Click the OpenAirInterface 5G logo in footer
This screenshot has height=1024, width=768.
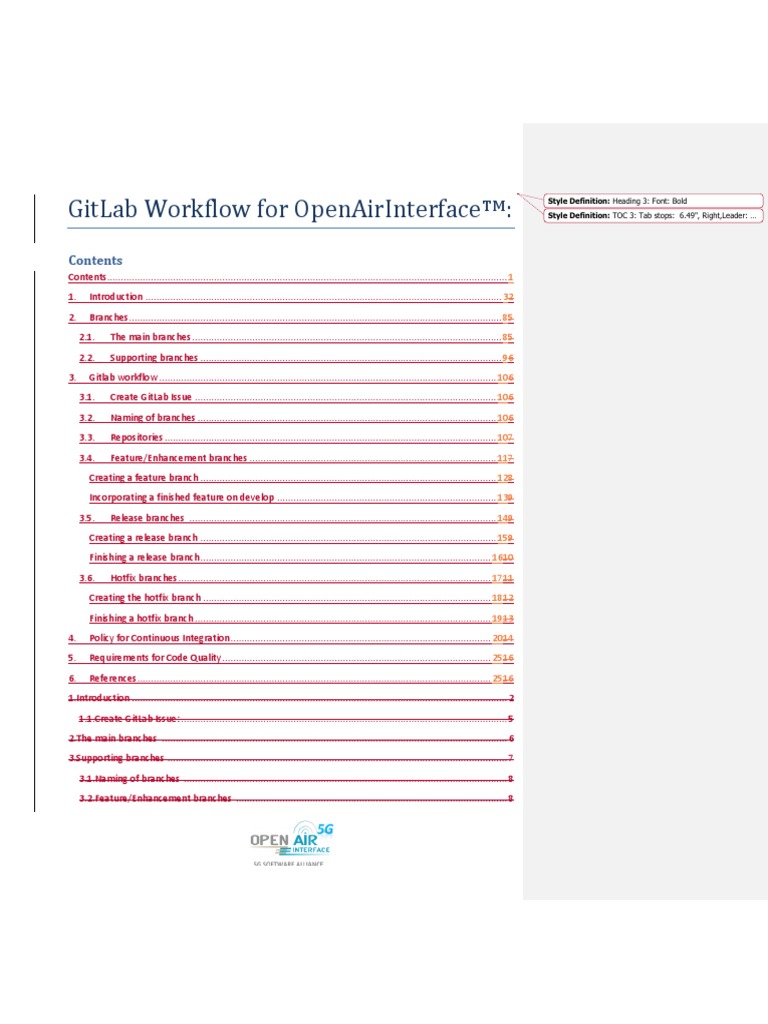click(x=291, y=843)
